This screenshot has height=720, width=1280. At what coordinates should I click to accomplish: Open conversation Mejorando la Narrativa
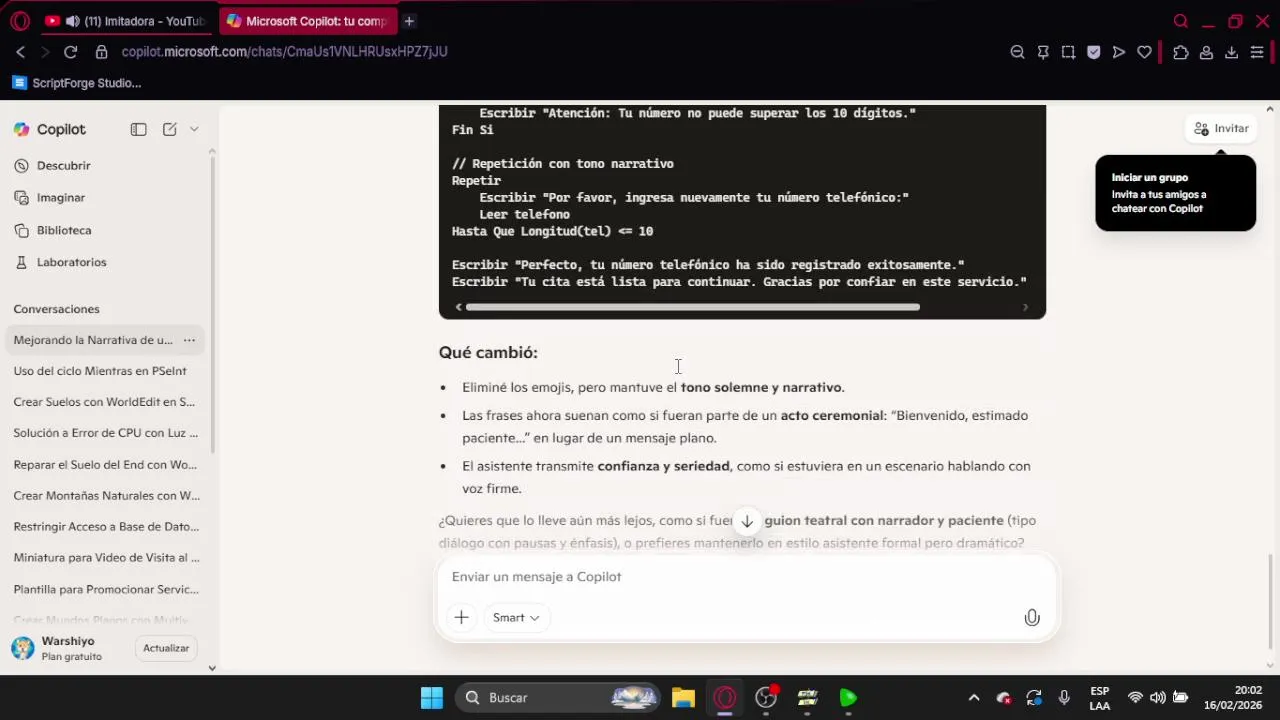click(93, 340)
